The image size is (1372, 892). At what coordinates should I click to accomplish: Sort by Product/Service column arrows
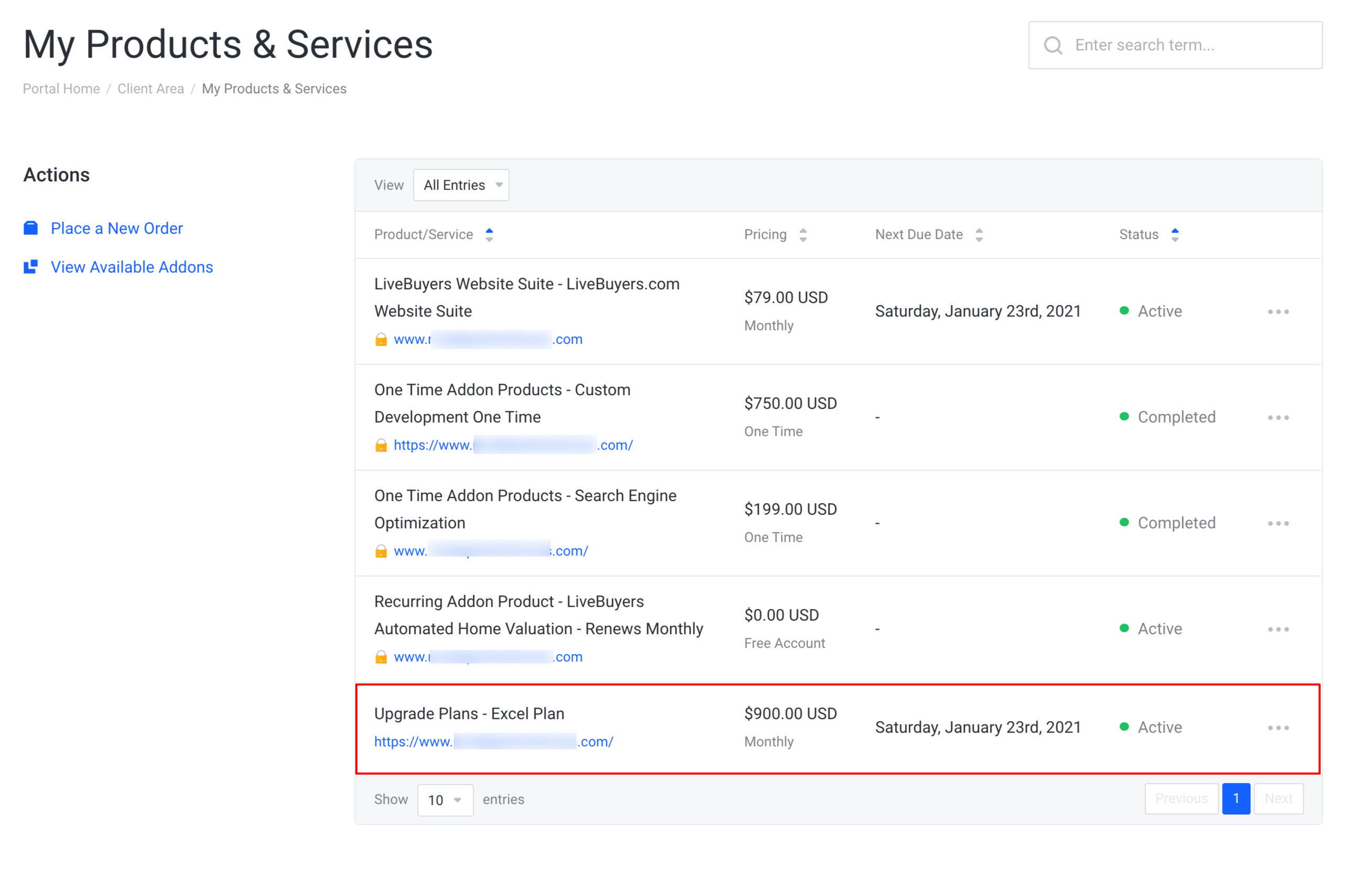[489, 235]
